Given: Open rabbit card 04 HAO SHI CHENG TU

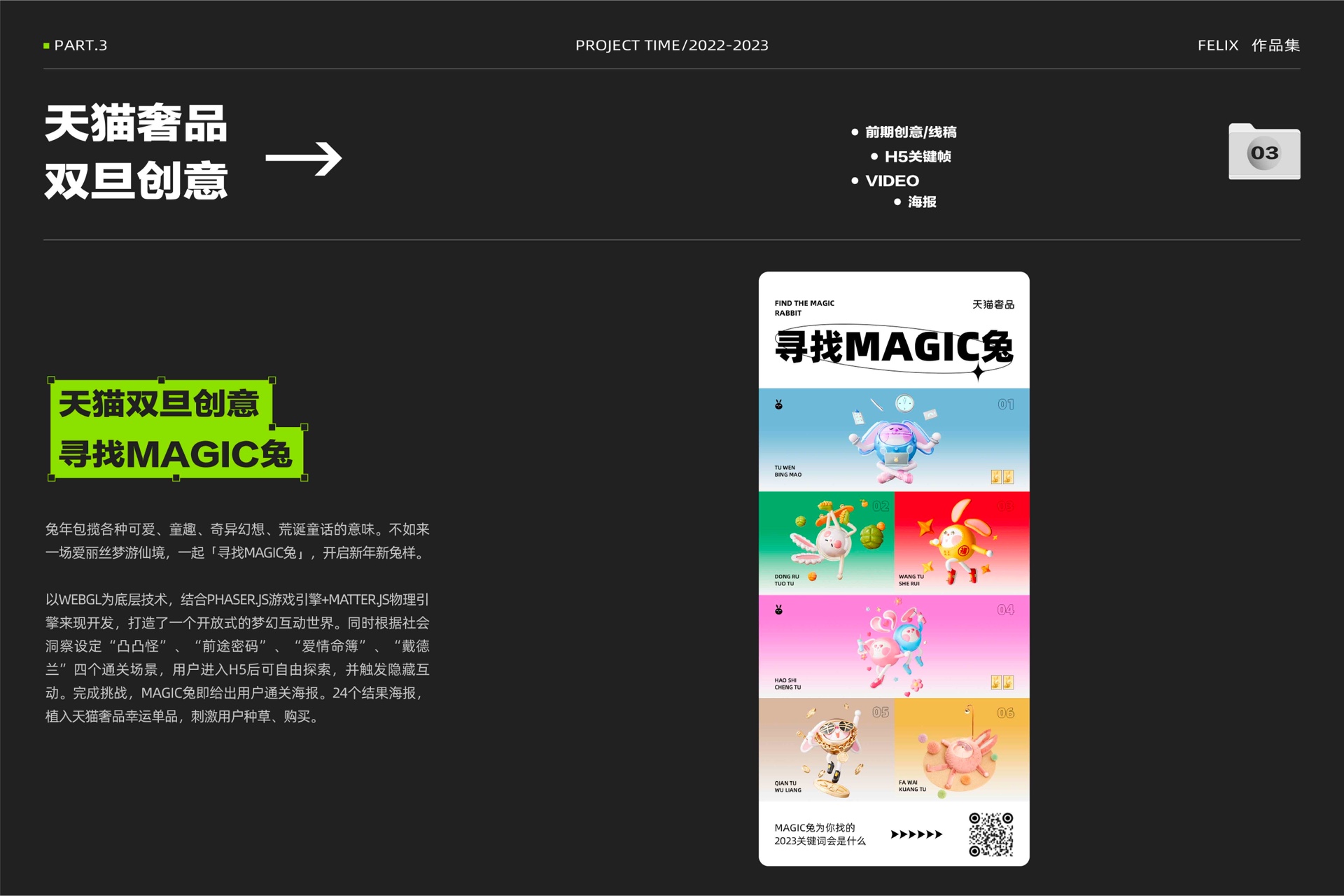Looking at the screenshot, I should pos(894,646).
